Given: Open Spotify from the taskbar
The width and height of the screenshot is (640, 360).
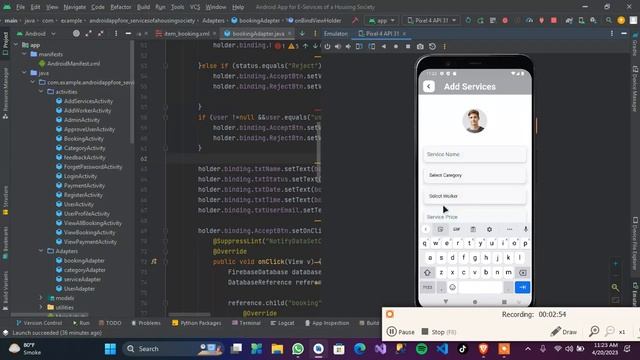Looking at the screenshot, I should (x=422, y=349).
